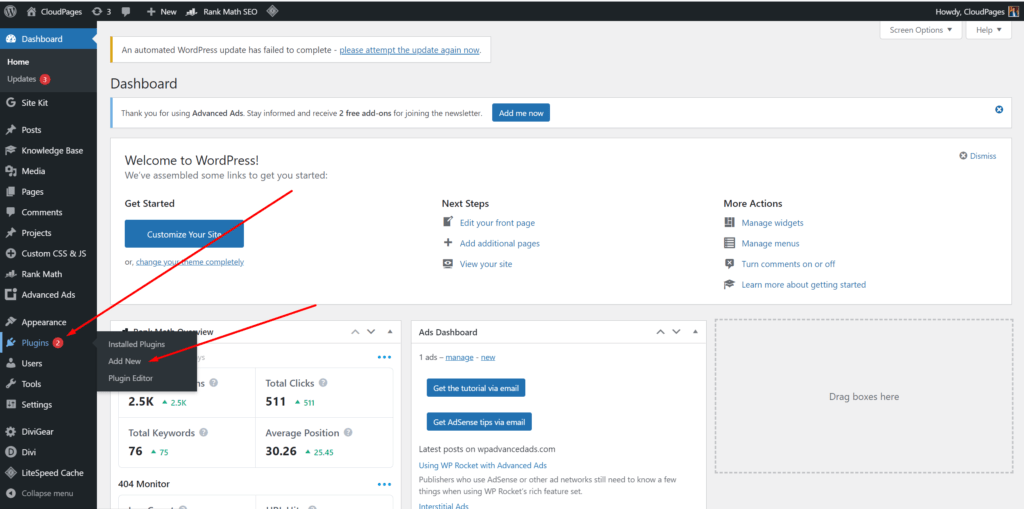Collapse the admin sidebar menu
The image size is (1024, 509).
tap(39, 493)
